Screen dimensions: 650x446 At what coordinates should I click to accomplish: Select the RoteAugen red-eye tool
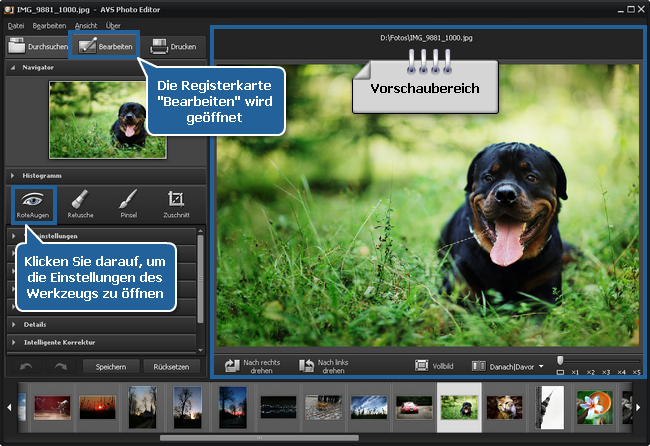coord(33,204)
